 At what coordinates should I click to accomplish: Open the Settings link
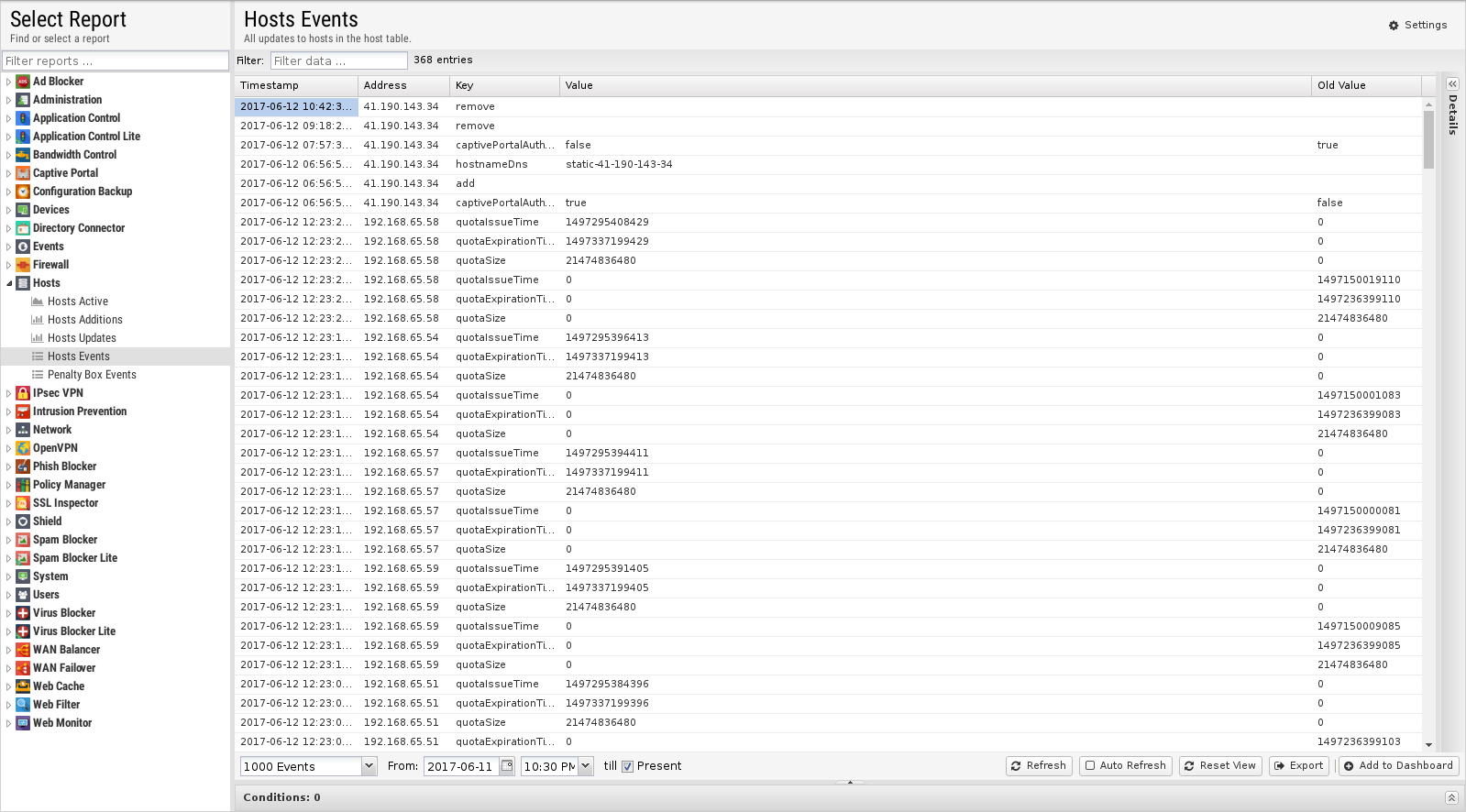point(1417,25)
